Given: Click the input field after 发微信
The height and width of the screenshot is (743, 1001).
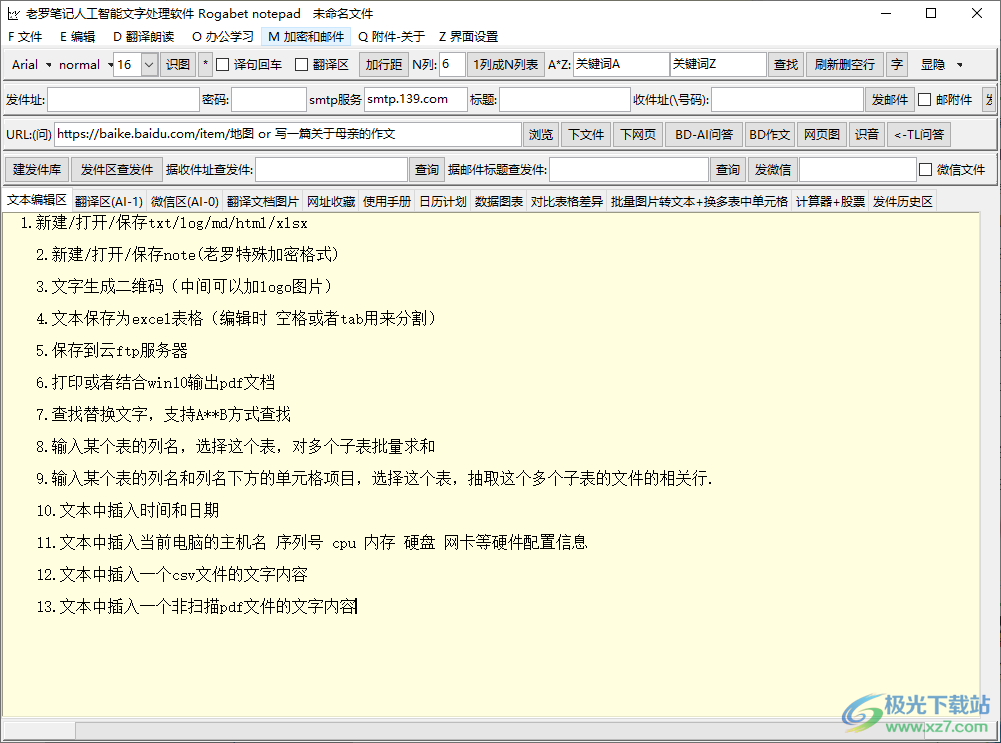Looking at the screenshot, I should click(858, 169).
